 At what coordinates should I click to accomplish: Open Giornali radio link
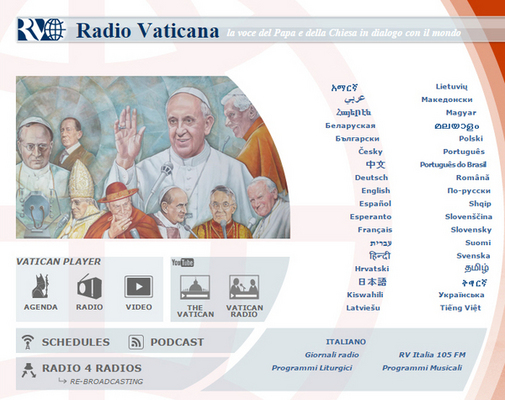click(332, 355)
